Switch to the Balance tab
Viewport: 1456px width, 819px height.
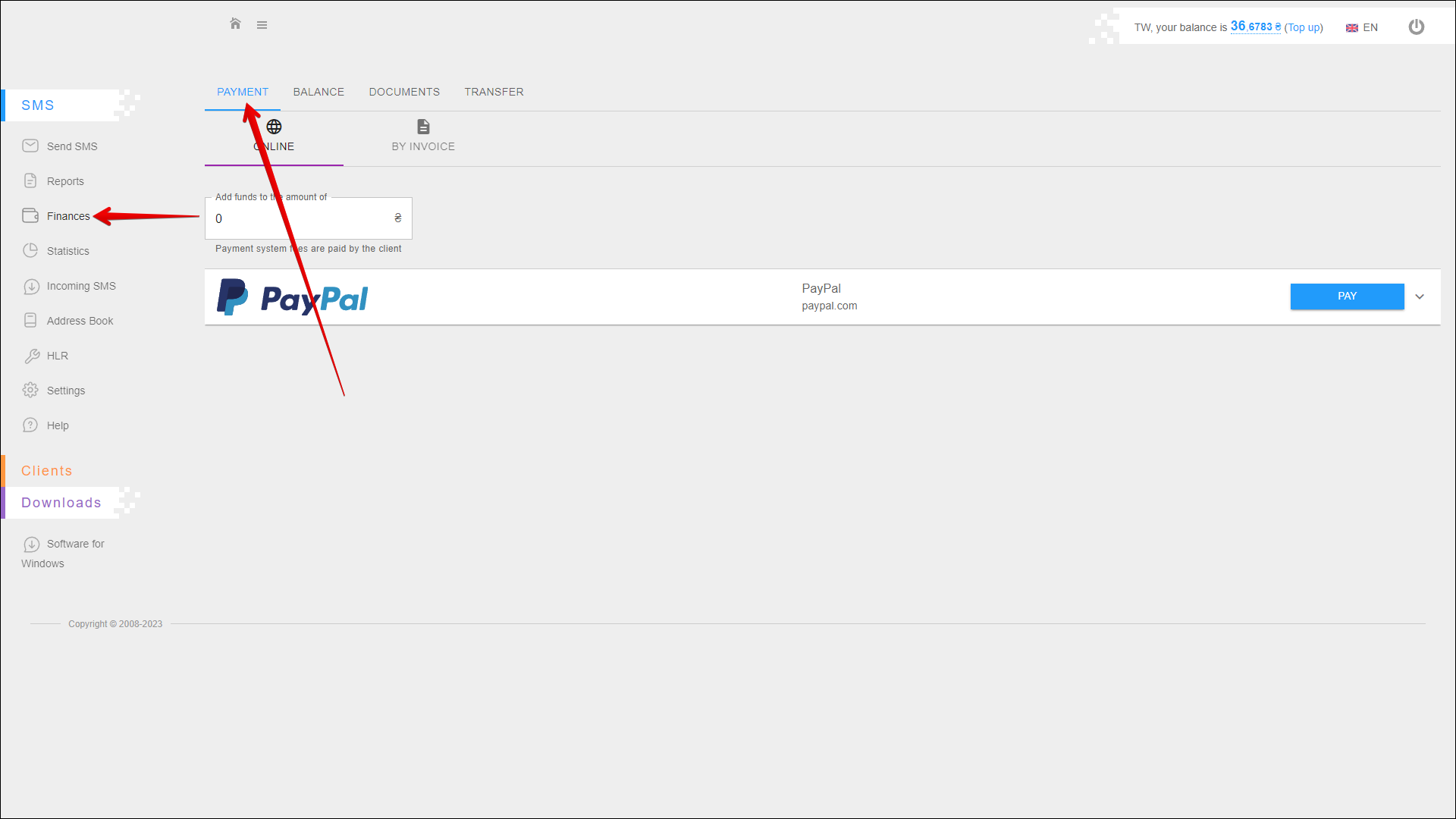click(x=318, y=92)
